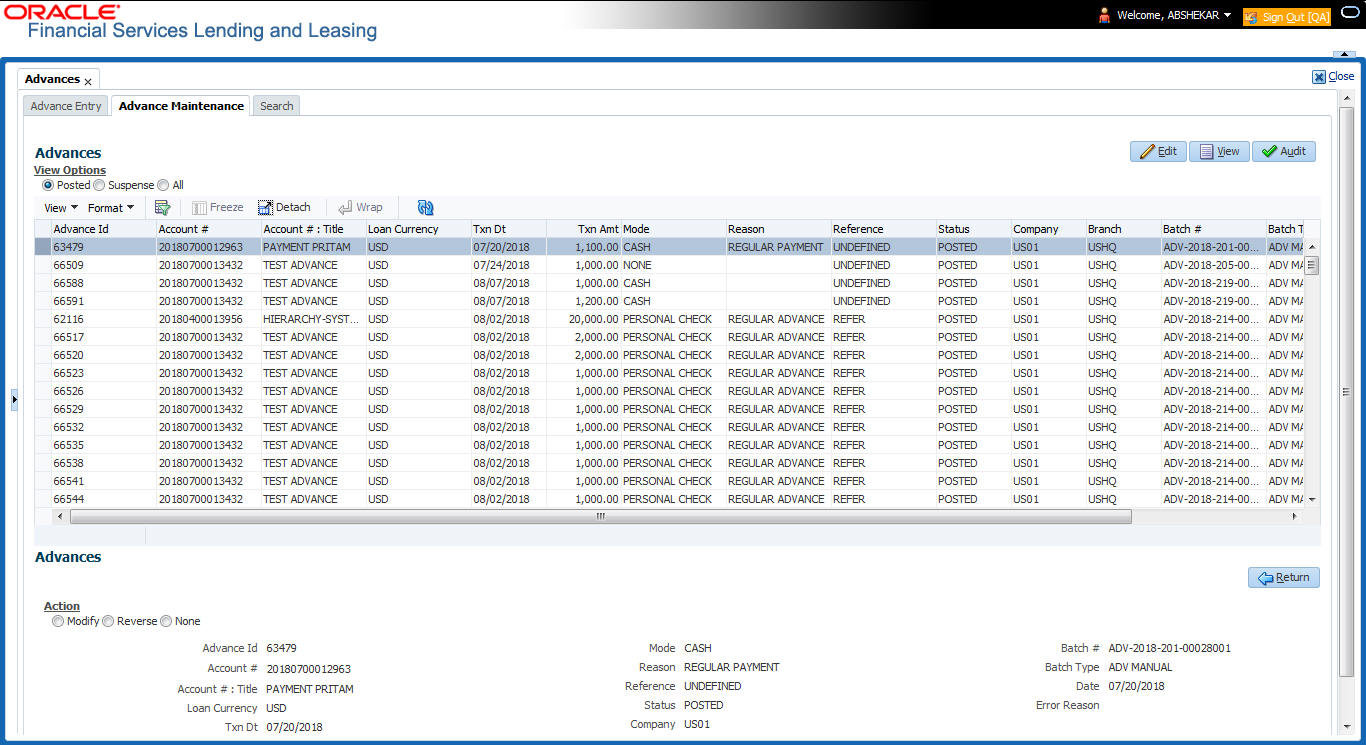Select the Suspense view option
1366x745 pixels.
coord(100,185)
